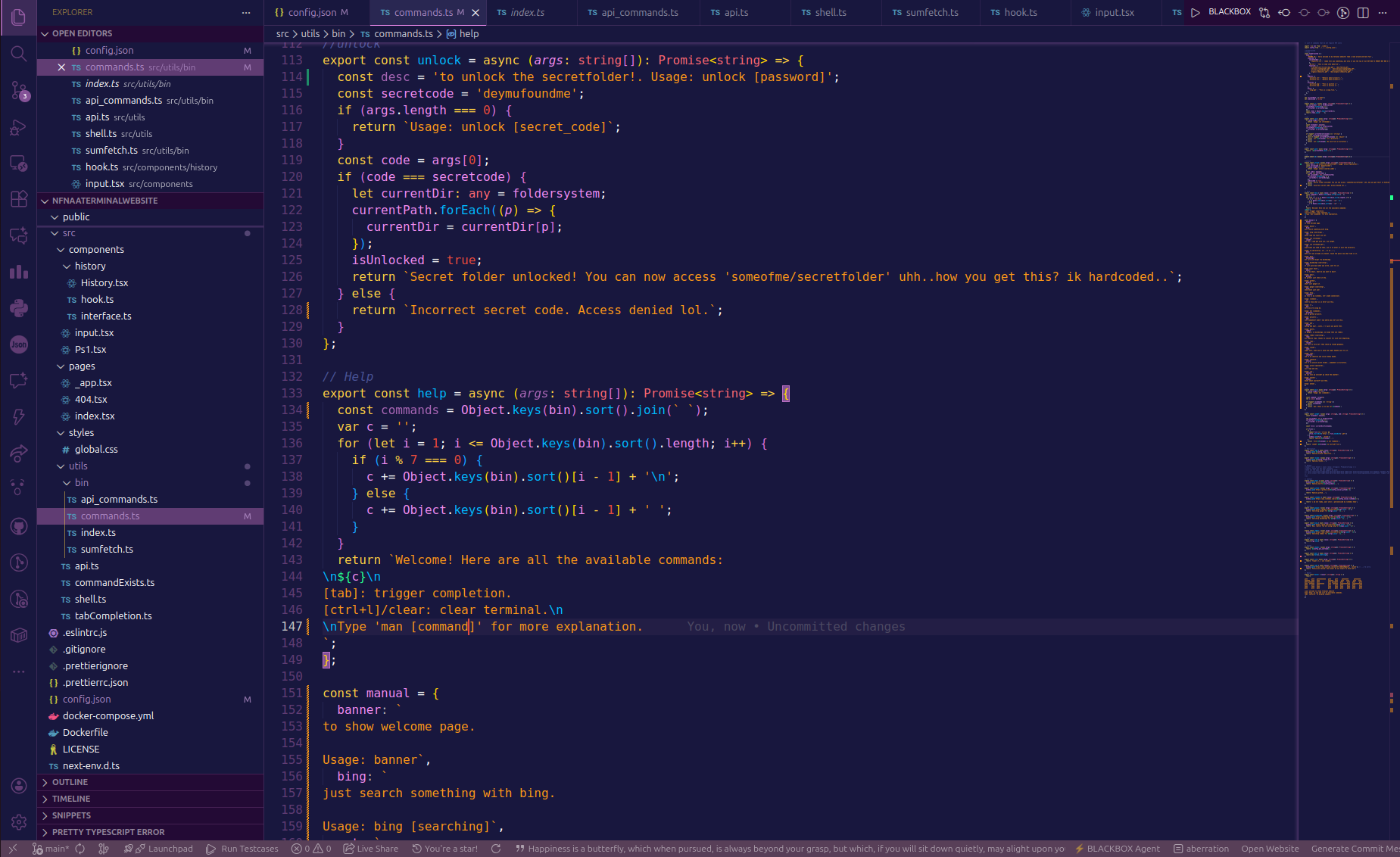
Task: Open the Source Control view
Action: click(x=19, y=91)
